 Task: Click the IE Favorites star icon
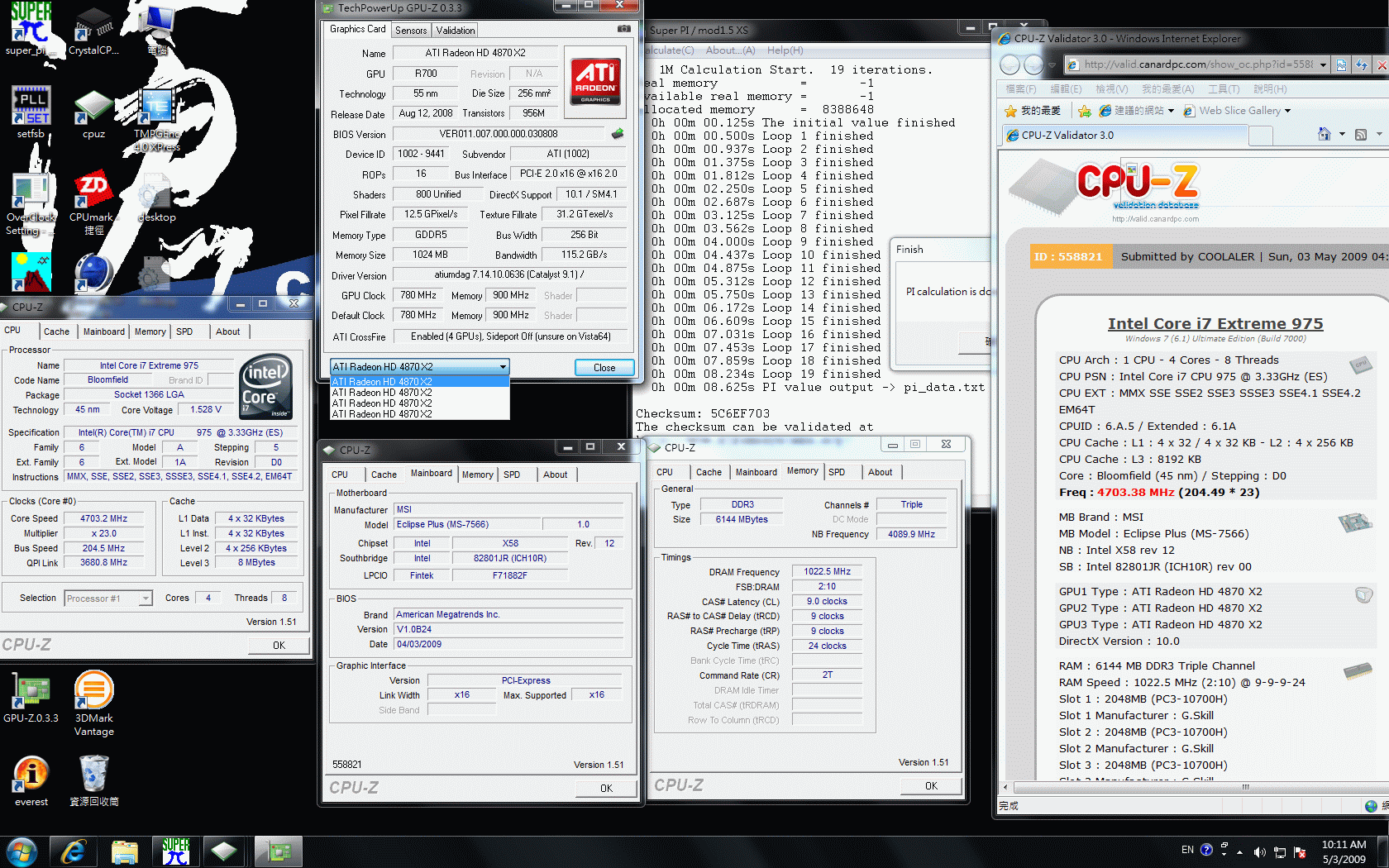point(1010,111)
